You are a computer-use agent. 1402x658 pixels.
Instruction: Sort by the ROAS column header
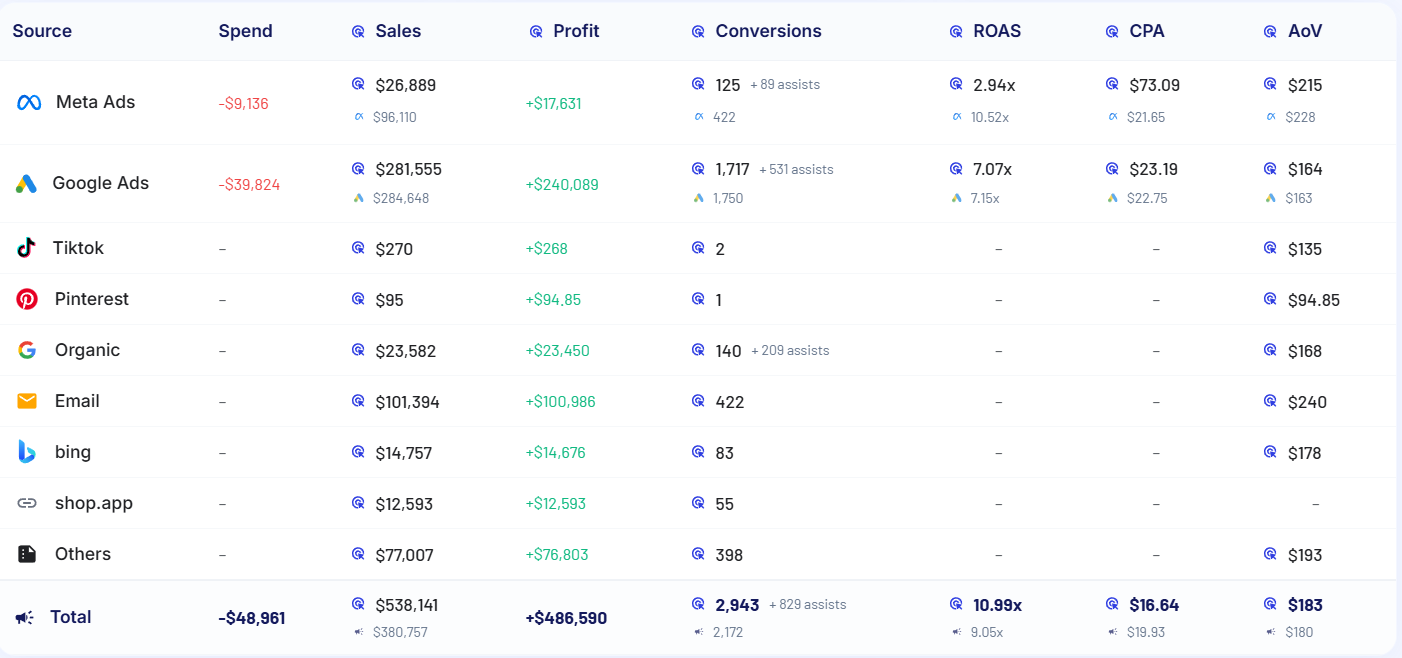(x=997, y=31)
